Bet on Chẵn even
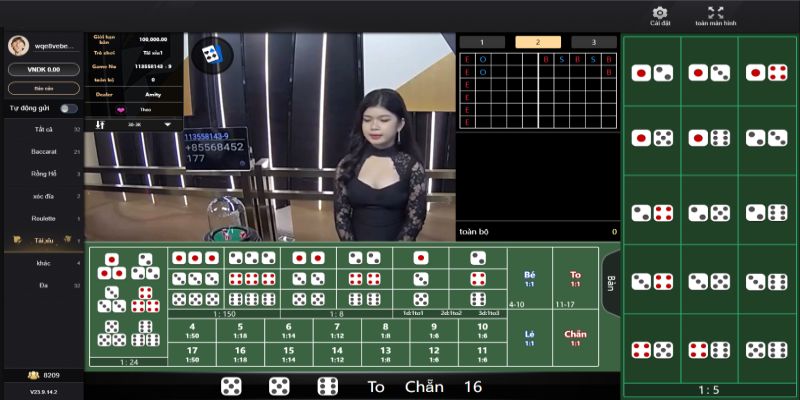This screenshot has height=400, width=800. (576, 338)
